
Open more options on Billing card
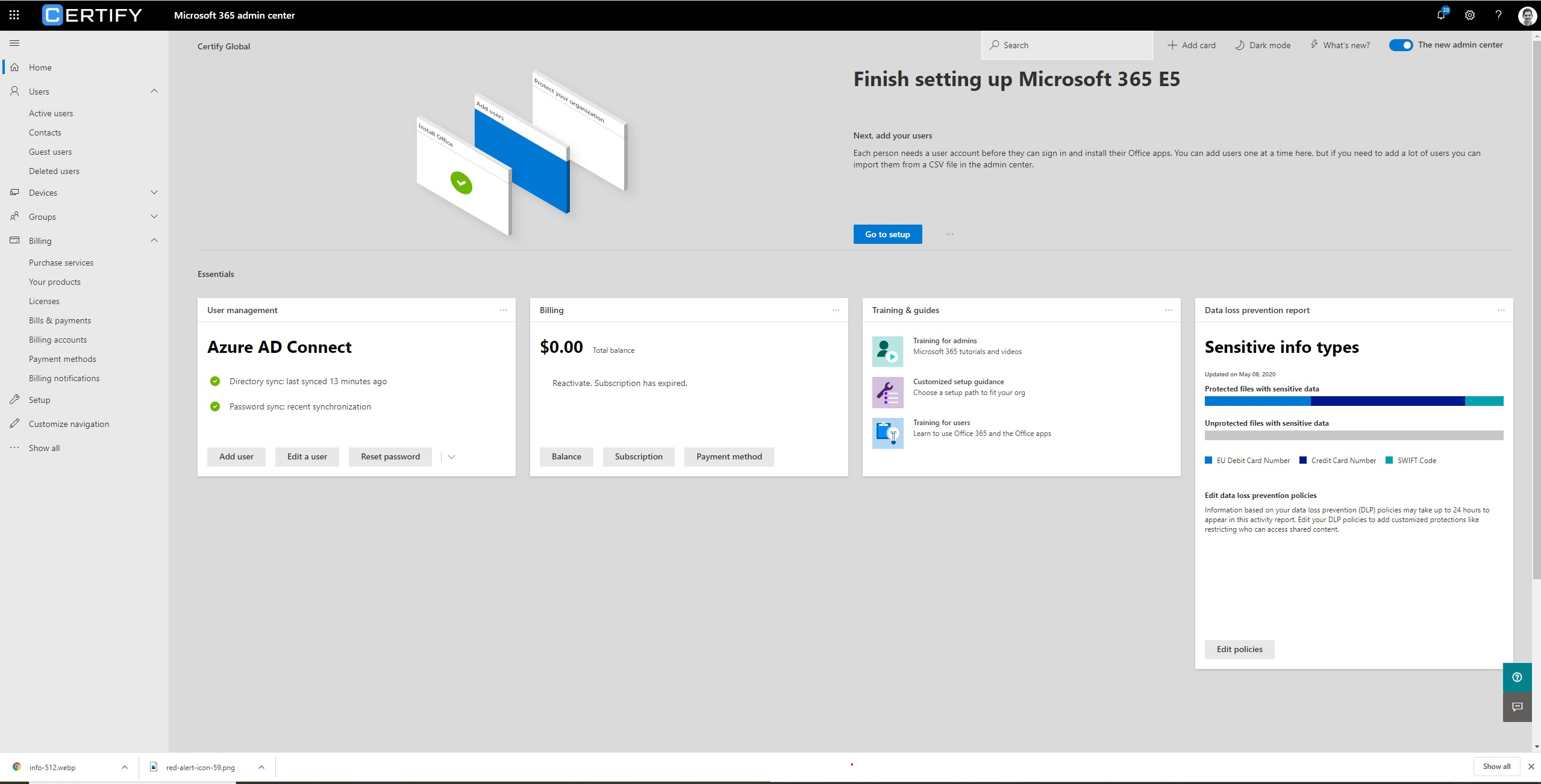(x=836, y=310)
